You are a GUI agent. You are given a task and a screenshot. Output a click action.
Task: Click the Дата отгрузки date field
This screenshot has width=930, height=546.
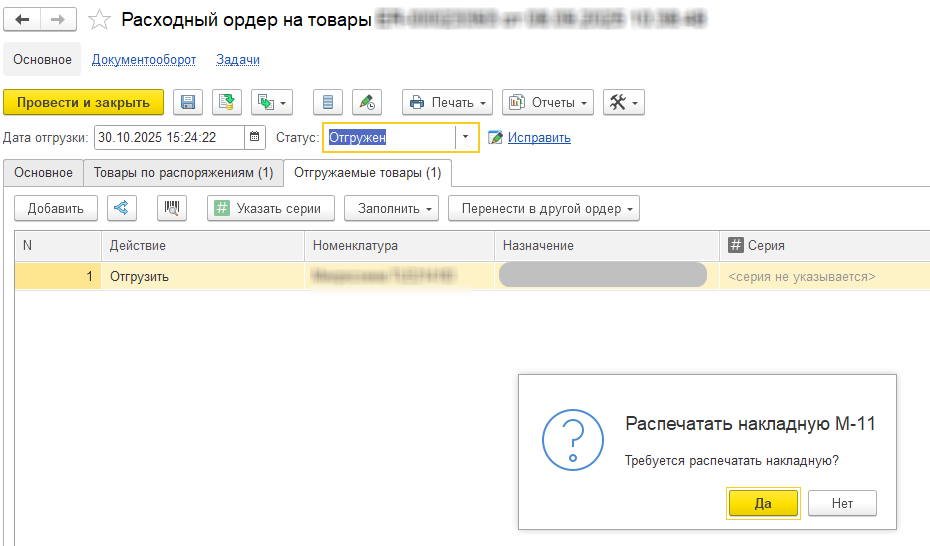click(x=168, y=137)
